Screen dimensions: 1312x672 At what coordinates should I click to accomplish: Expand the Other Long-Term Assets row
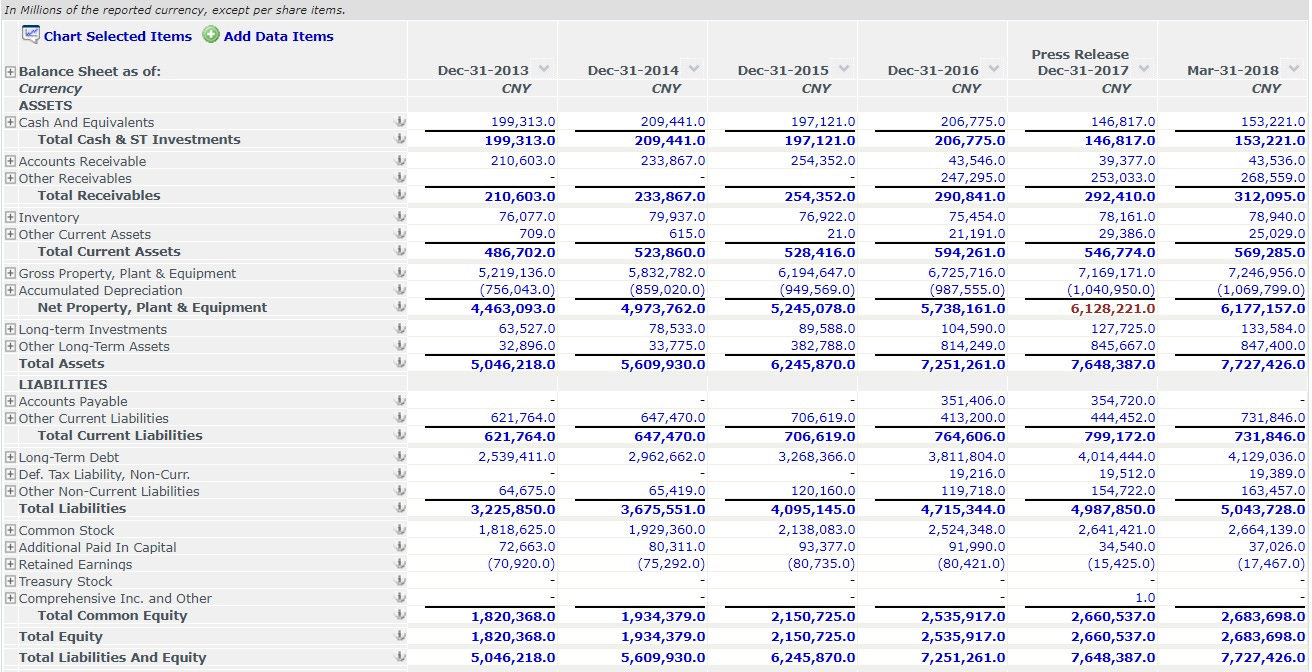click(x=11, y=346)
